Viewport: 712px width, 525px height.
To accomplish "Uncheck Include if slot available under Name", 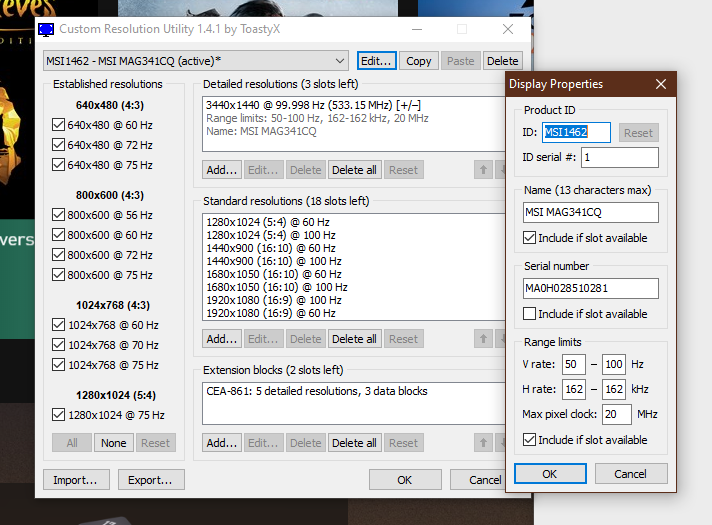I will click(x=529, y=238).
